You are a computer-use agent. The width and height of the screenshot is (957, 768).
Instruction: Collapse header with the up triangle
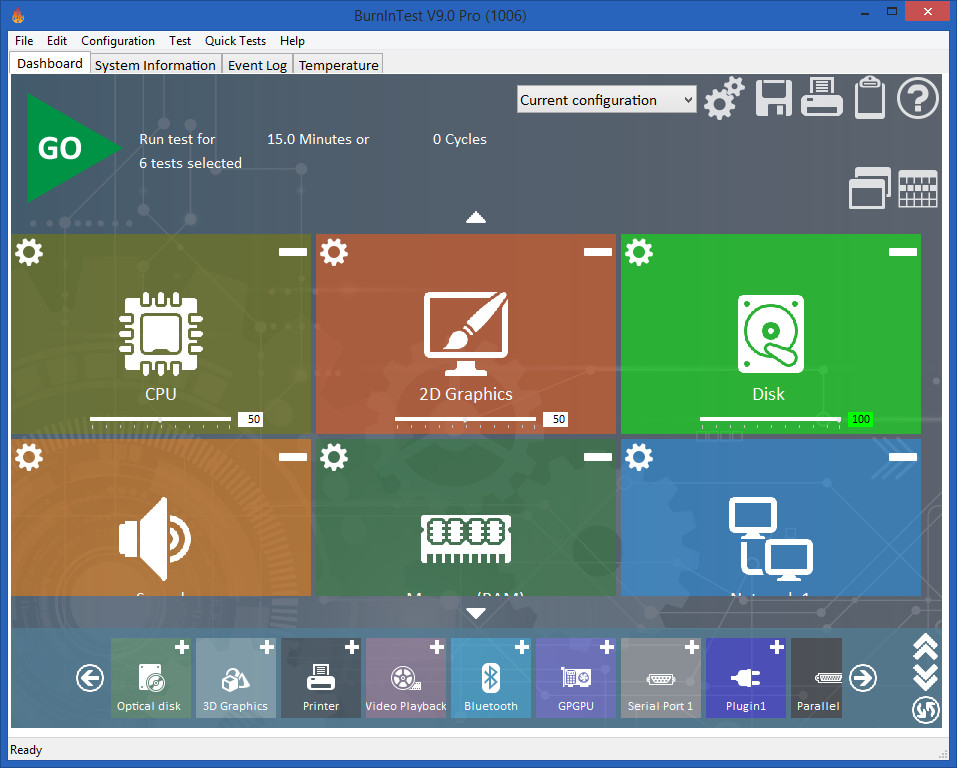[x=476, y=217]
